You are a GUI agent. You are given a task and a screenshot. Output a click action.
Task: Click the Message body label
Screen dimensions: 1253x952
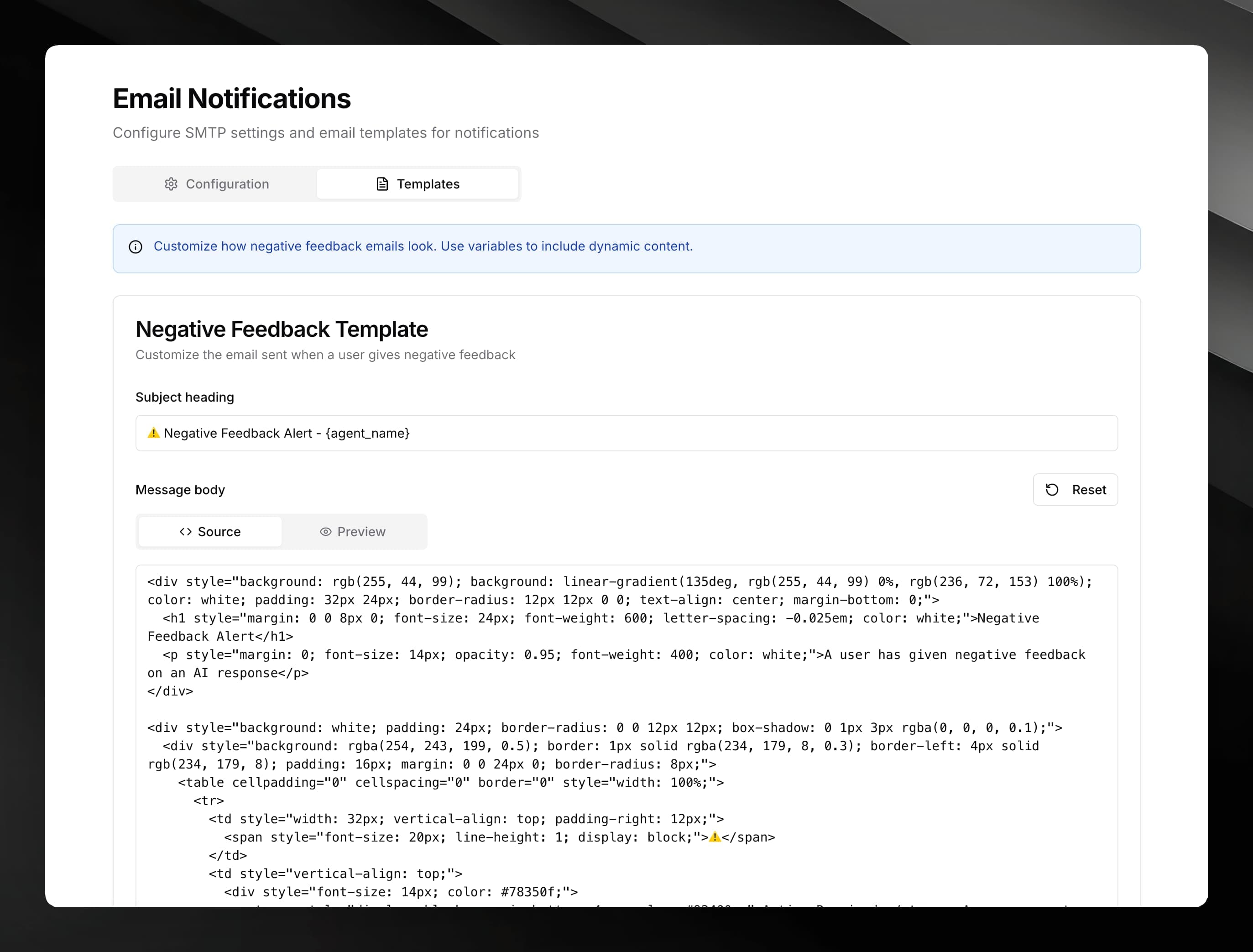[x=180, y=490]
